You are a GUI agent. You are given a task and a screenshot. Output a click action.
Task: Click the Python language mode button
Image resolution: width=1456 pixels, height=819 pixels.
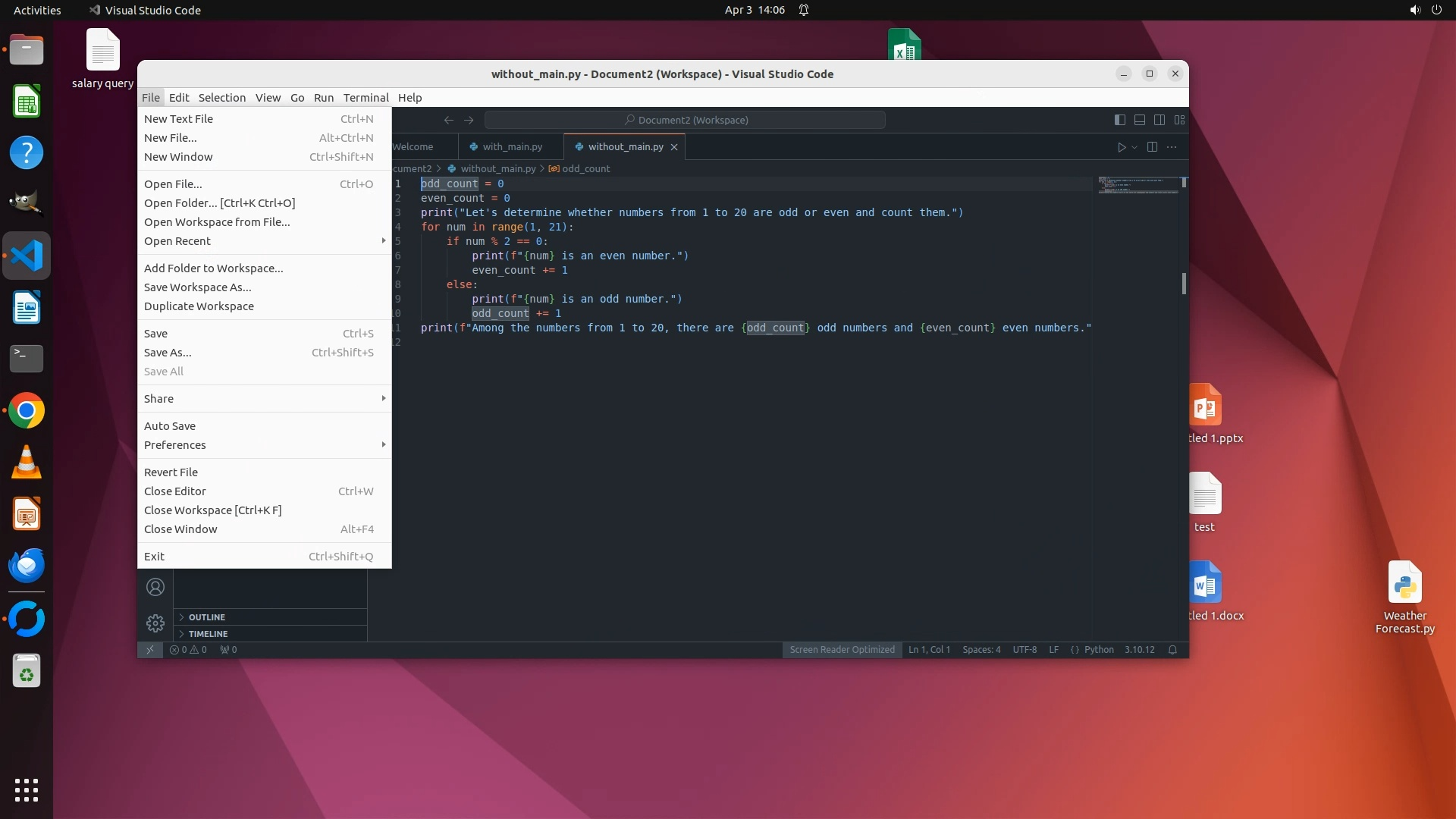[x=1098, y=650]
